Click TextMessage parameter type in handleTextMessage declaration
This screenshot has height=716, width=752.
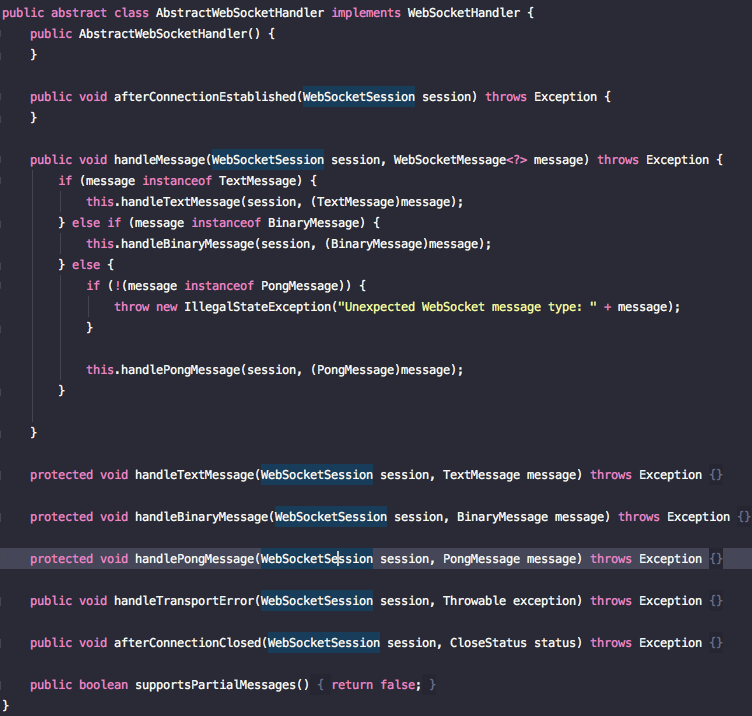[481, 475]
